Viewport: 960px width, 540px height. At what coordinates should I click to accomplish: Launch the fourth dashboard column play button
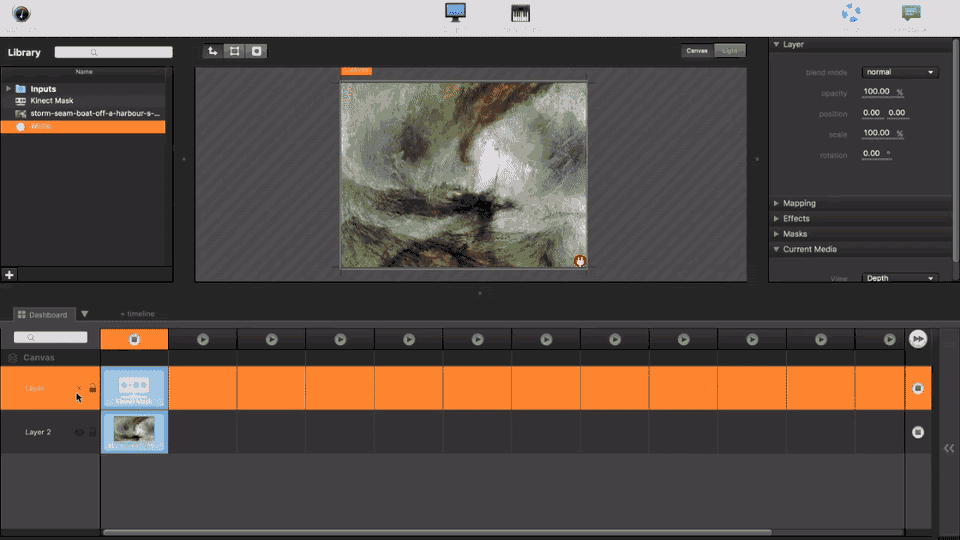click(340, 339)
